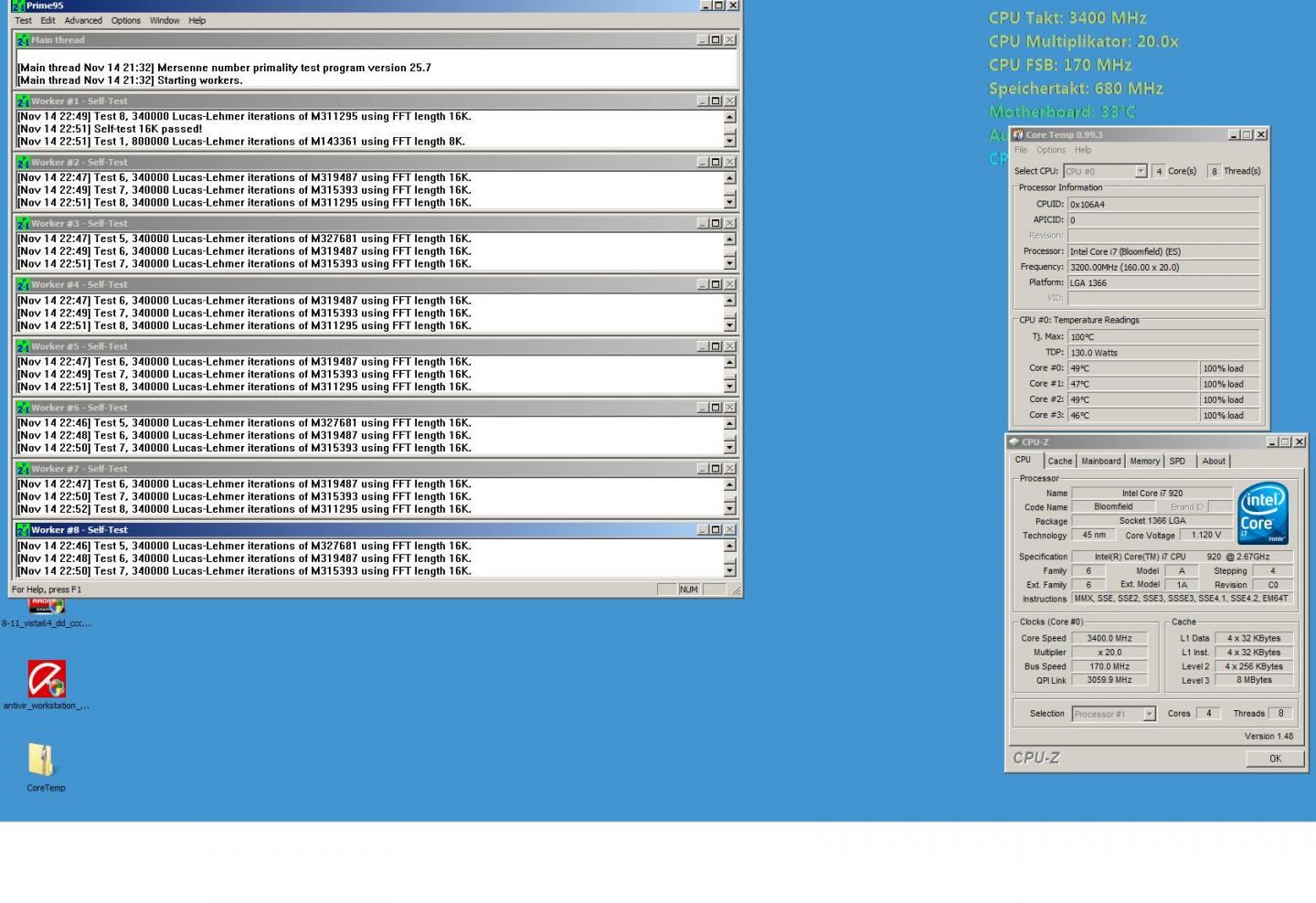Click the Core #0 temperature reading 49°C
Screen dimensions: 1316x903
pos(1132,368)
